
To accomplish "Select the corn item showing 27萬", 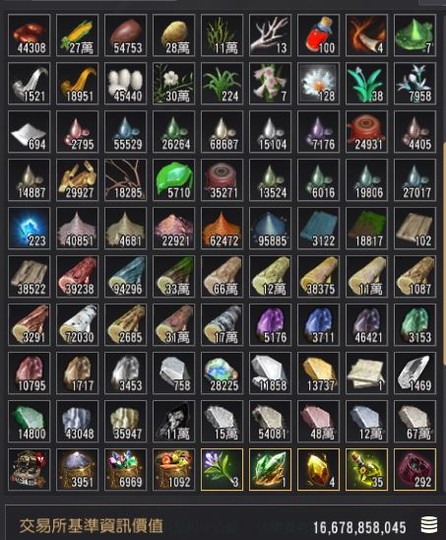I will click(x=77, y=35).
